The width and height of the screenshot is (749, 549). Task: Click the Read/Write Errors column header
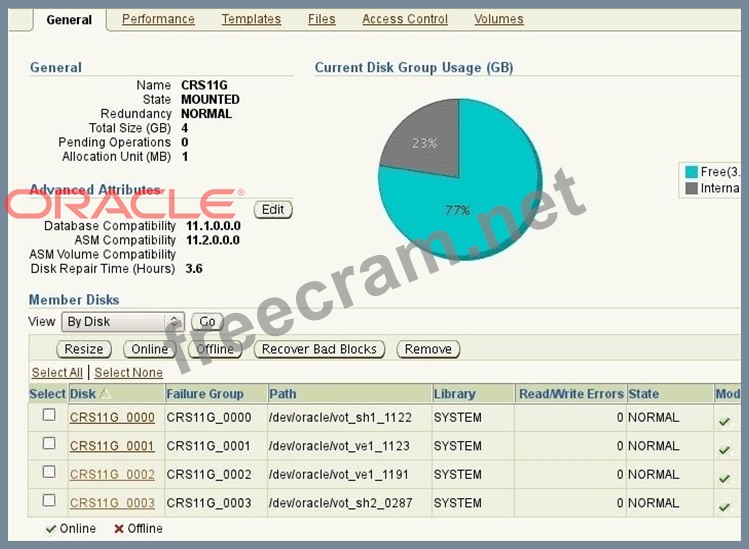click(571, 394)
